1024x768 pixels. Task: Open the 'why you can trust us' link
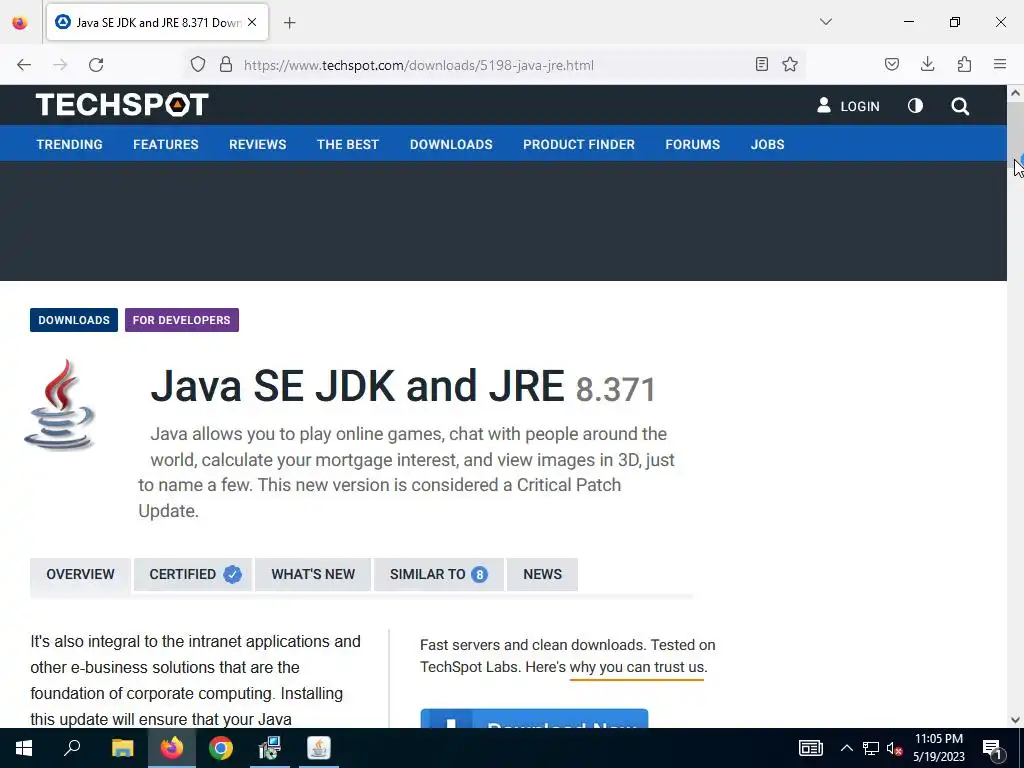(x=637, y=667)
